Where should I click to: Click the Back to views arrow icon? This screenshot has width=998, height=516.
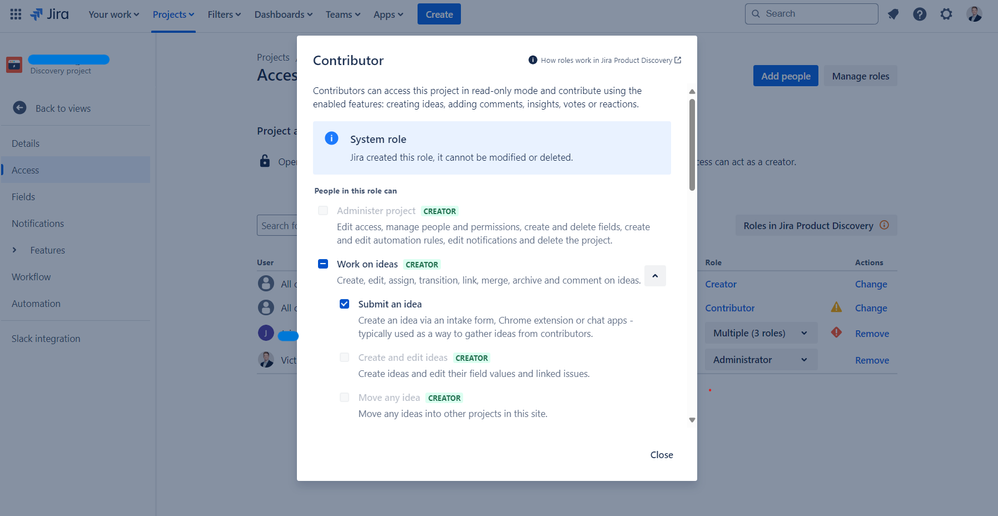coord(20,108)
